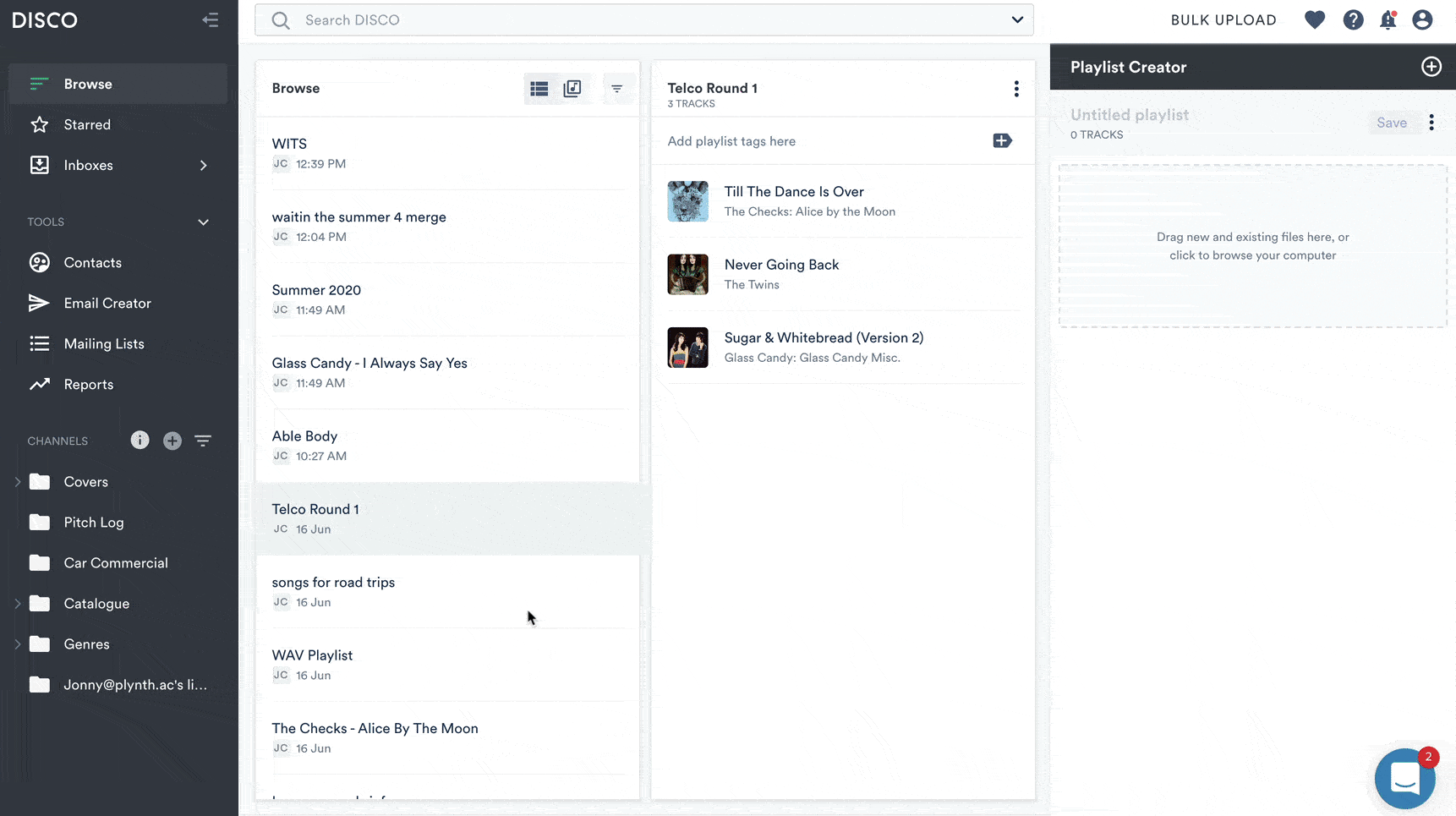Open the Covers channel
The image size is (1456, 816).
coord(85,481)
